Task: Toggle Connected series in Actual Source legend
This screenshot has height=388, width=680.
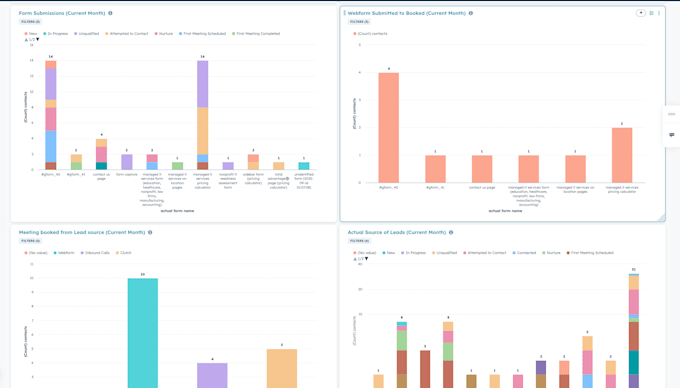Action: (x=524, y=253)
